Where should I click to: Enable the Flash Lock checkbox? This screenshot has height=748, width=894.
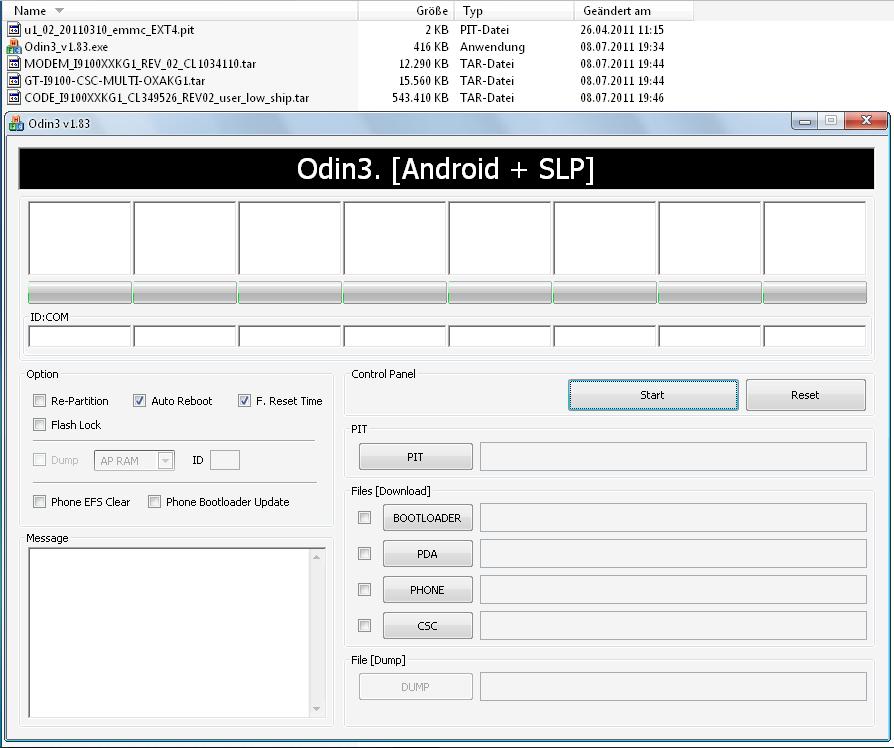pyautogui.click(x=39, y=425)
